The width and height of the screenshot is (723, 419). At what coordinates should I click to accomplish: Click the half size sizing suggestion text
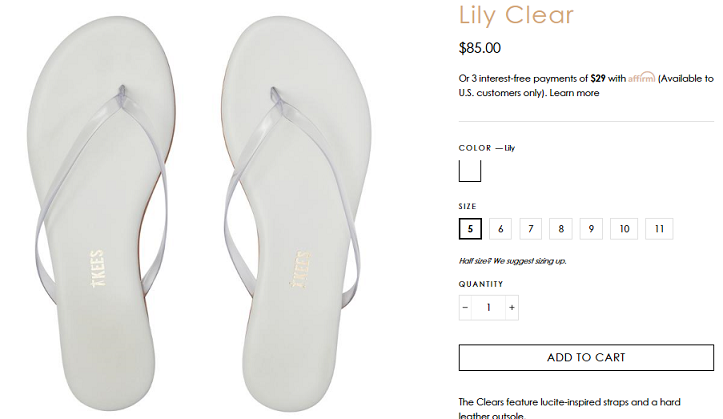[512, 261]
